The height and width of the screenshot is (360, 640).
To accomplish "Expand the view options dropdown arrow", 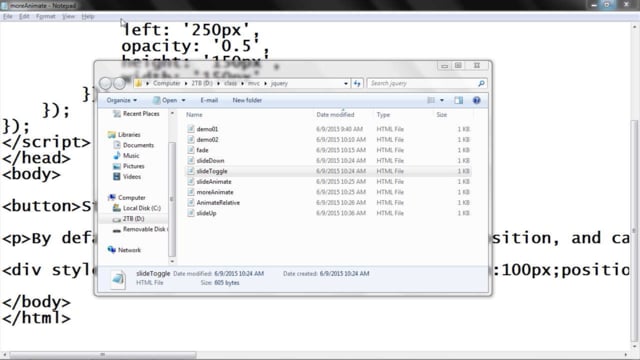I will [x=442, y=100].
